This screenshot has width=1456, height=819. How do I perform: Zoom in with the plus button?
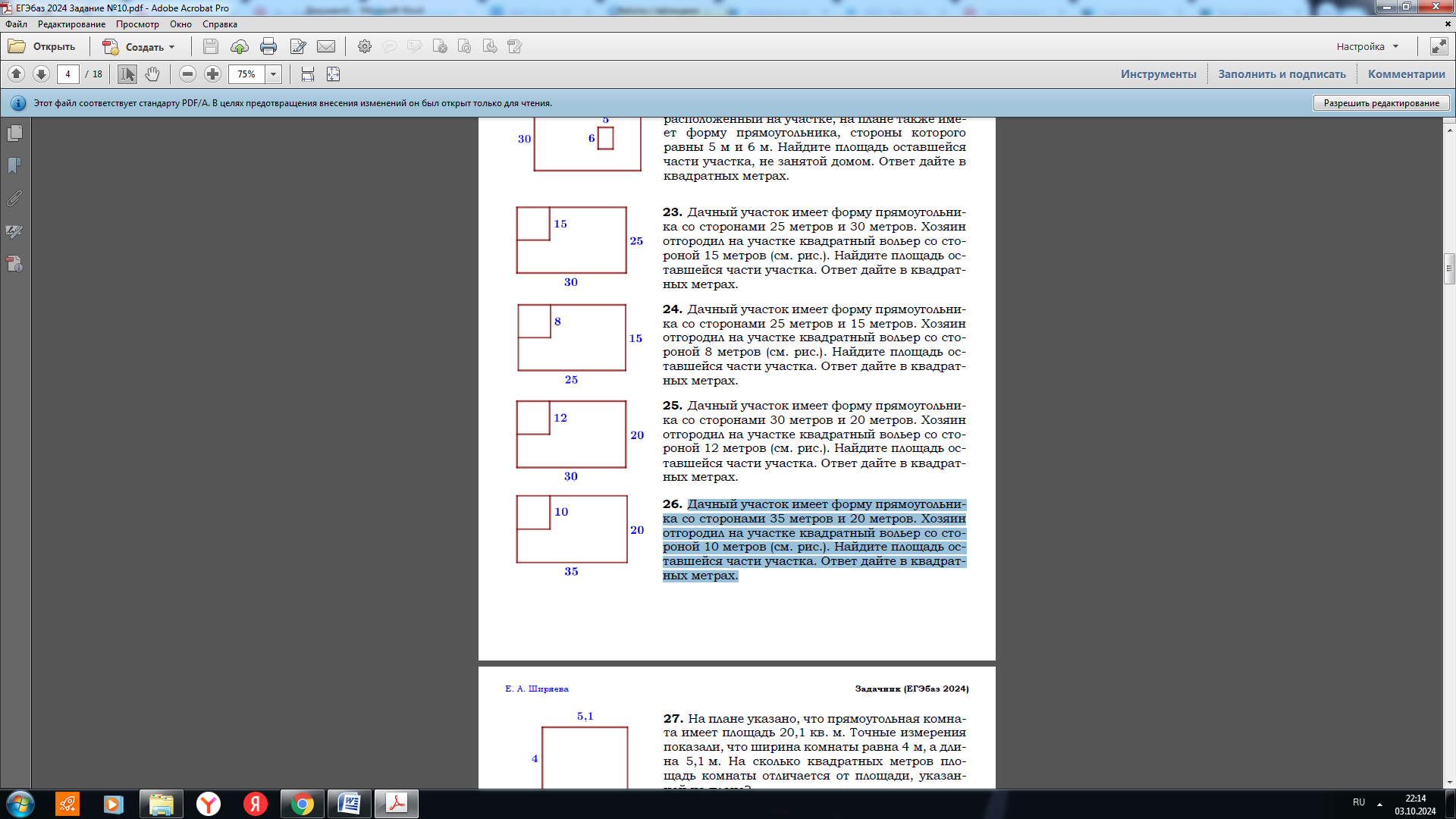213,74
